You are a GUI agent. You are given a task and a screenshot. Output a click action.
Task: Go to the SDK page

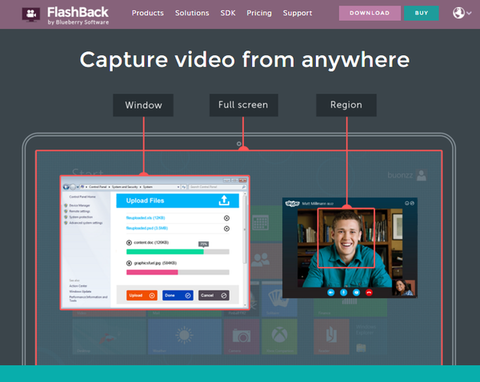[228, 13]
